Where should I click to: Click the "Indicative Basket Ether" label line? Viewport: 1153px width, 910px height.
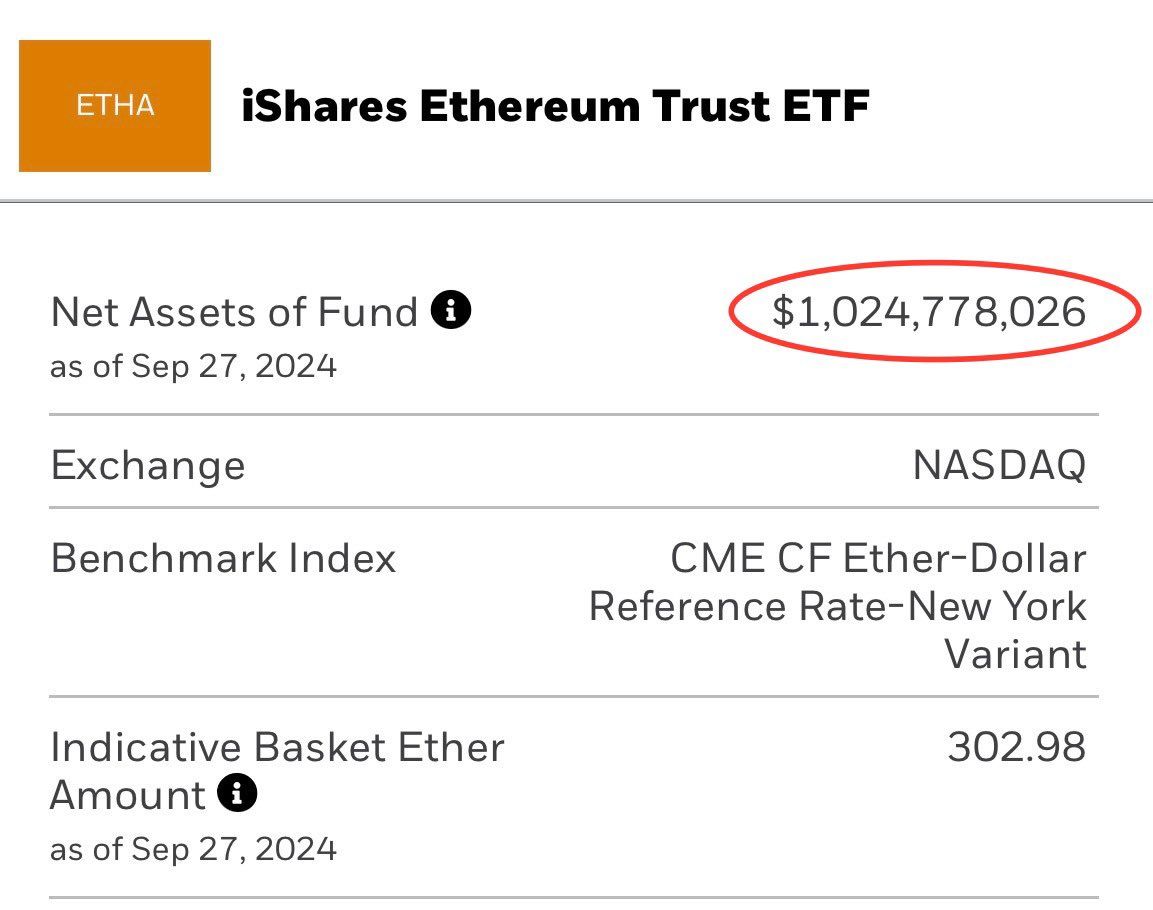coord(277,748)
